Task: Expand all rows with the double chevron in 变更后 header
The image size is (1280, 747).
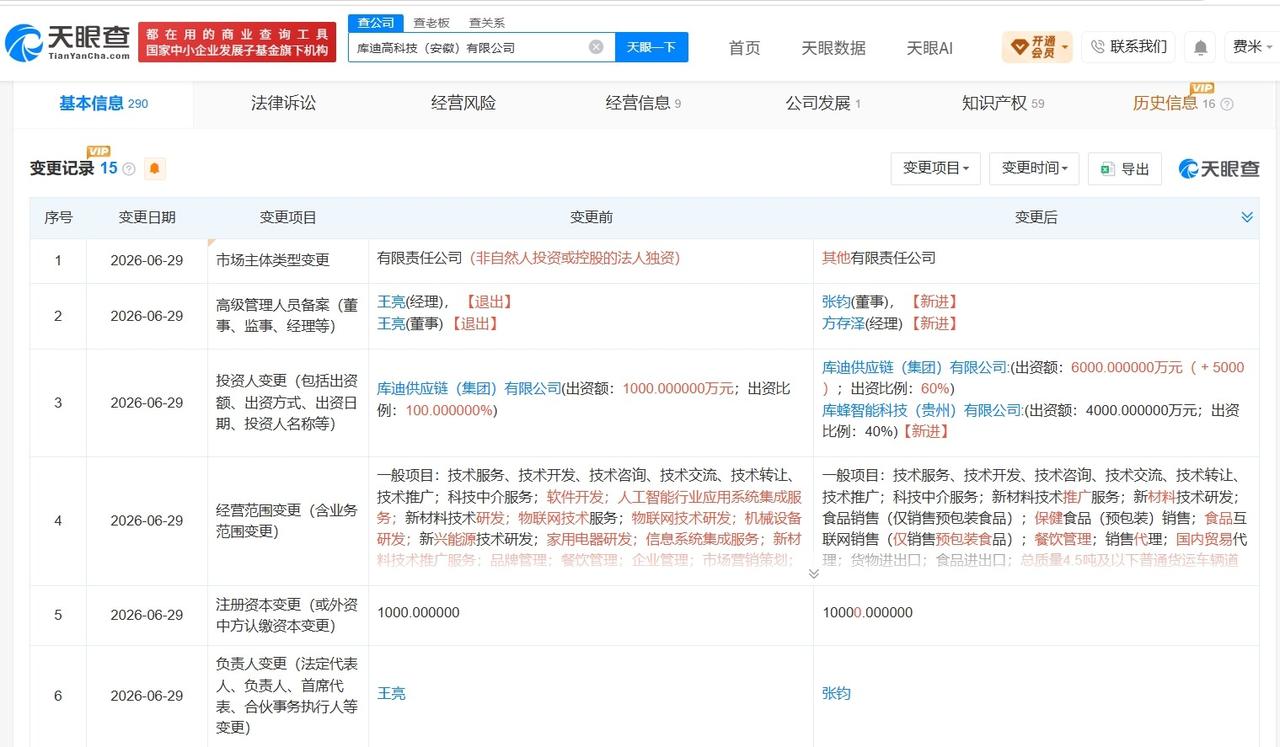Action: pyautogui.click(x=1246, y=217)
